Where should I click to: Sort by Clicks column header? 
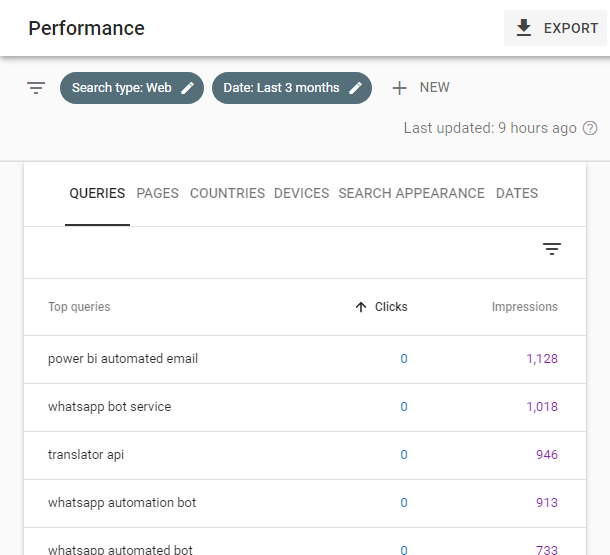pyautogui.click(x=391, y=307)
